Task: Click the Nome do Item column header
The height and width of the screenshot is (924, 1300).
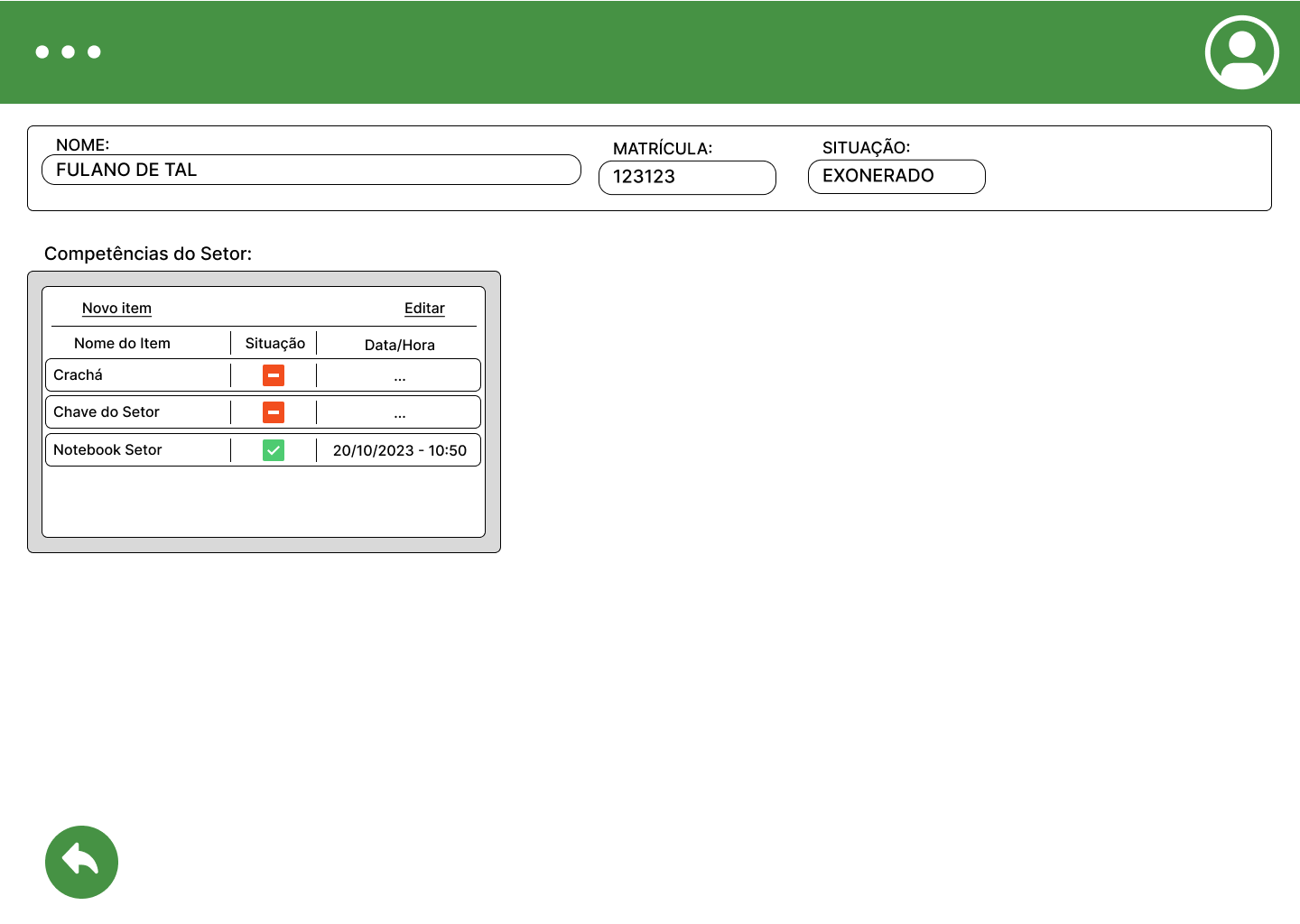Action: (122, 344)
